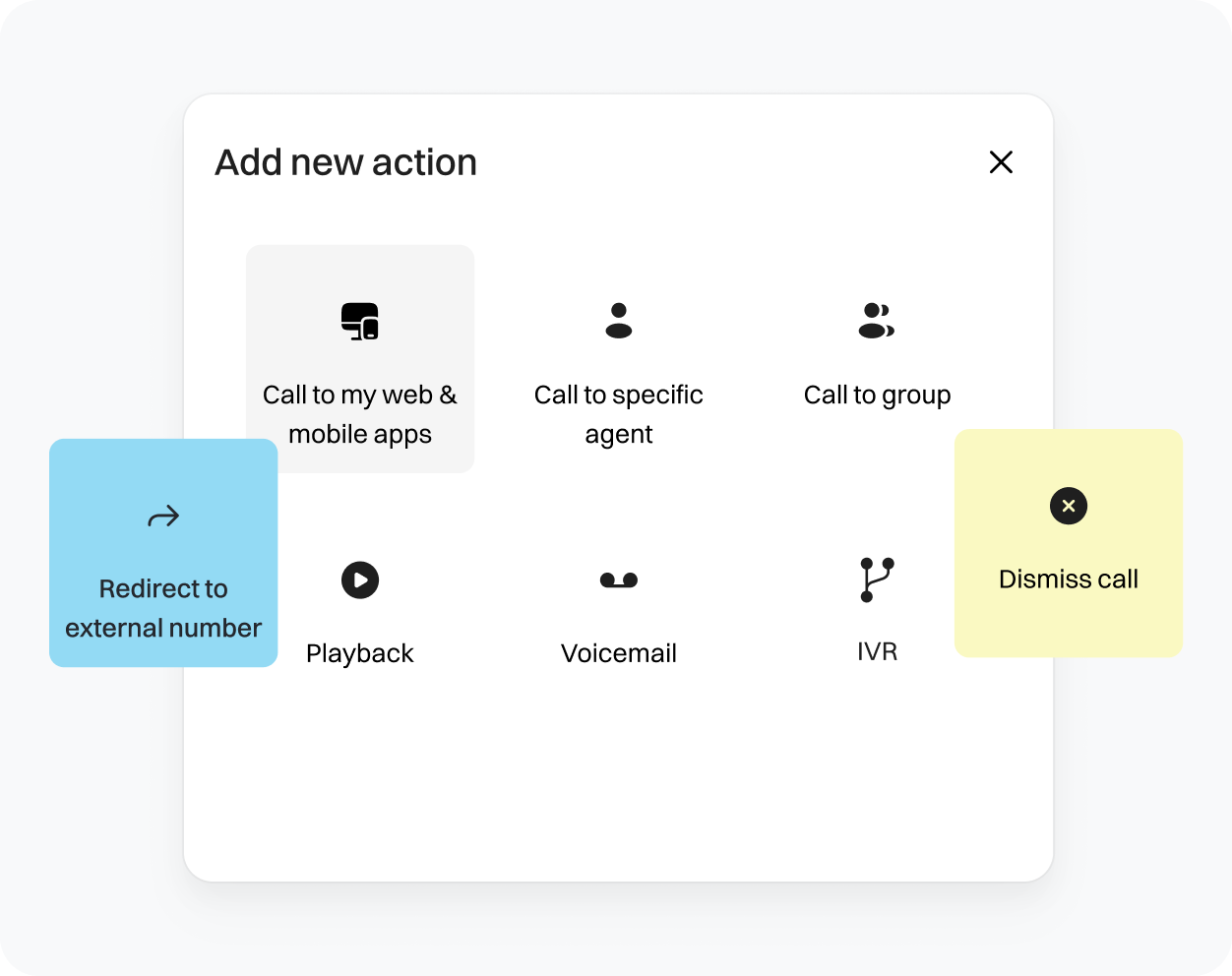Click the yellow Dismiss call card
The width and height of the screenshot is (1232, 976).
pos(1068,543)
